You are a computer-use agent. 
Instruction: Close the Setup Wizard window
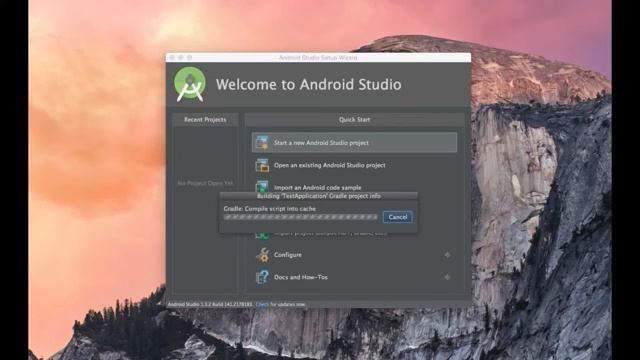tap(172, 58)
